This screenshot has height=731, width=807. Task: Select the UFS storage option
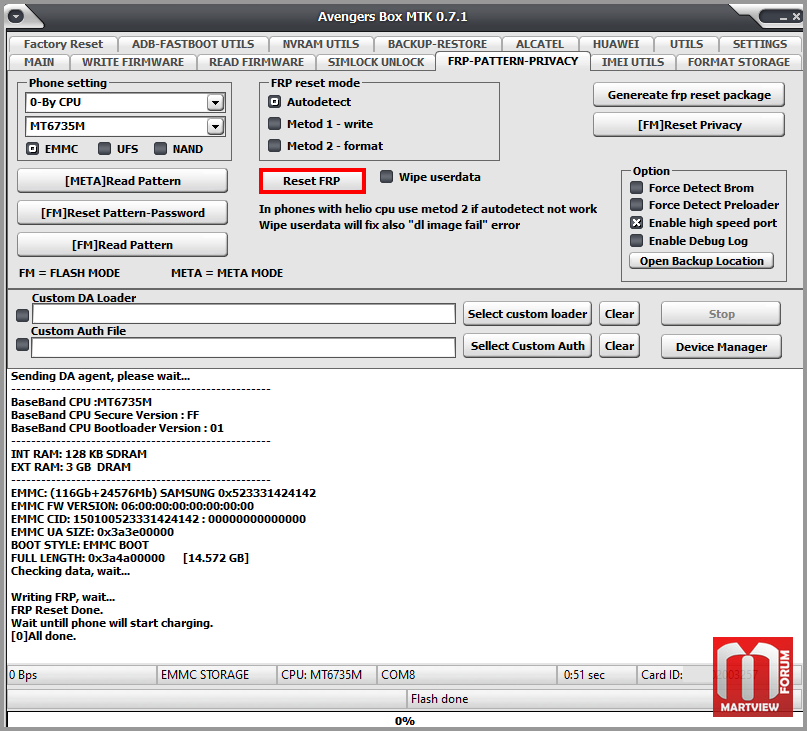(x=104, y=149)
